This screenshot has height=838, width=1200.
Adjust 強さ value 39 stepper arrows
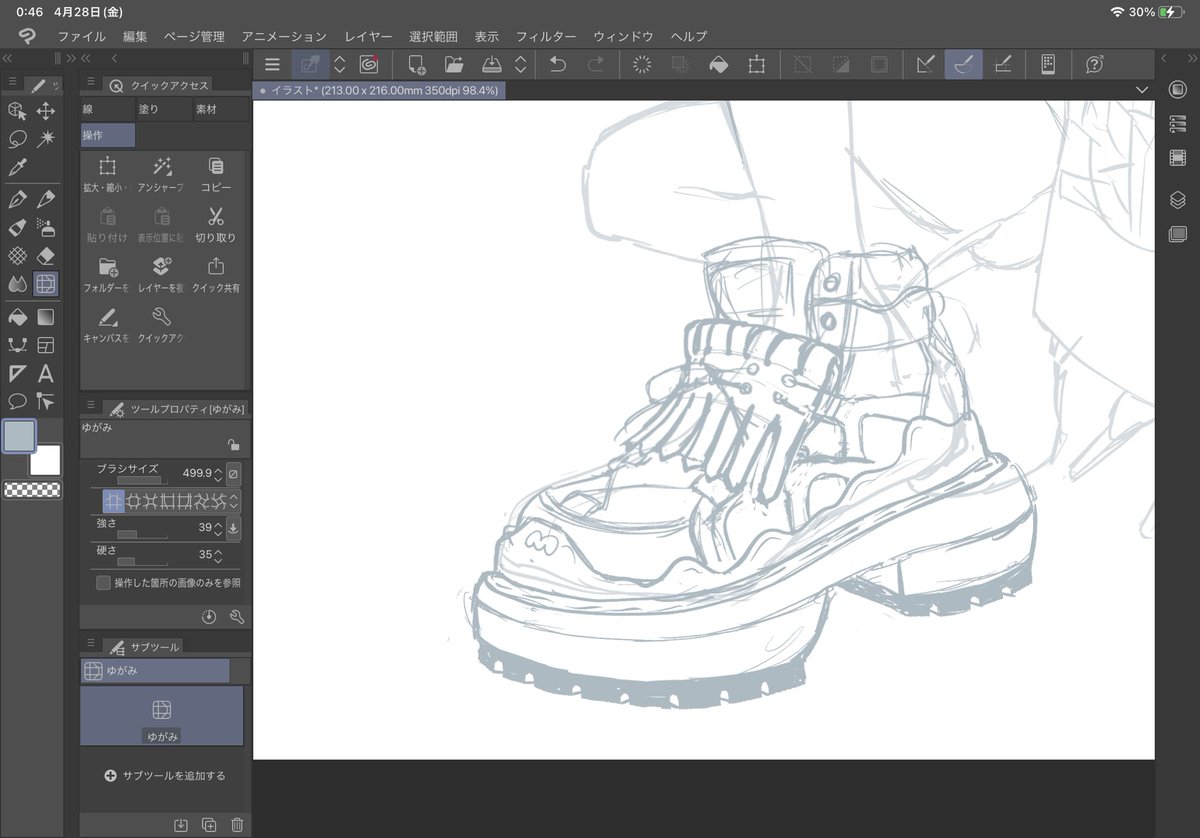click(x=218, y=527)
